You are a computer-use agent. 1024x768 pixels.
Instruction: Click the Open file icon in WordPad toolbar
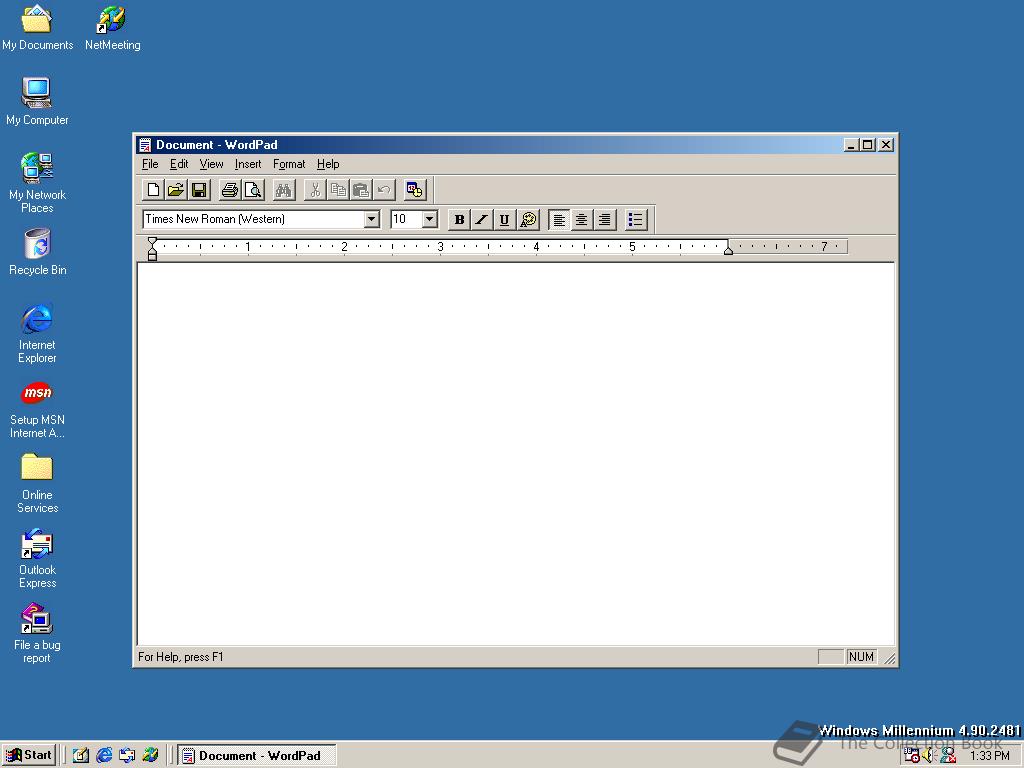(176, 190)
